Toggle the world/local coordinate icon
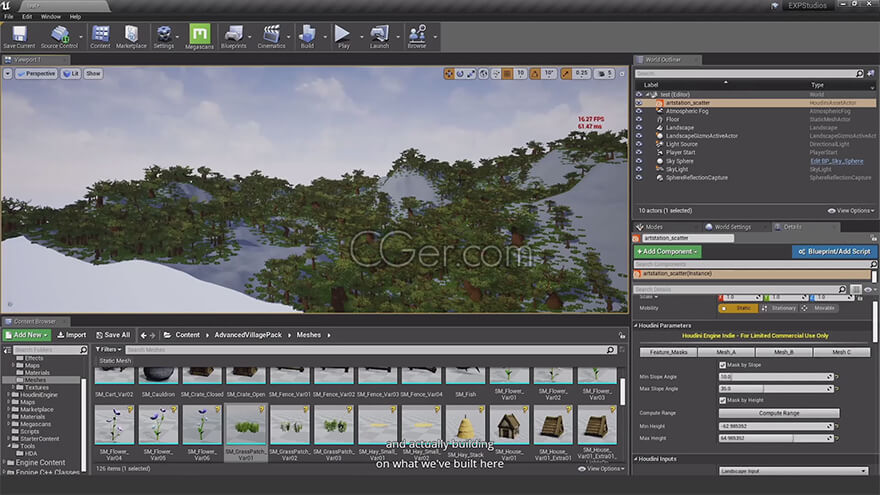This screenshot has height=495, width=880. click(x=483, y=74)
